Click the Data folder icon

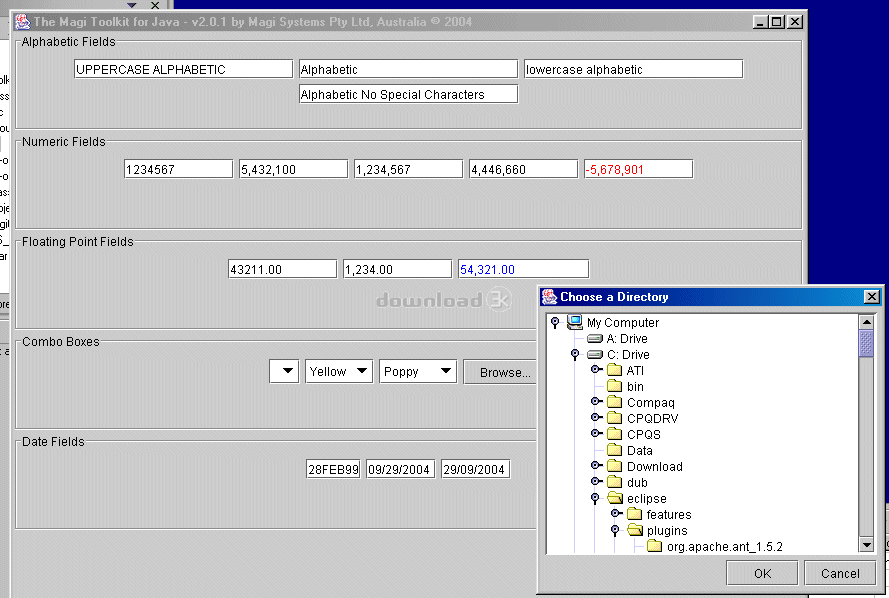point(614,451)
